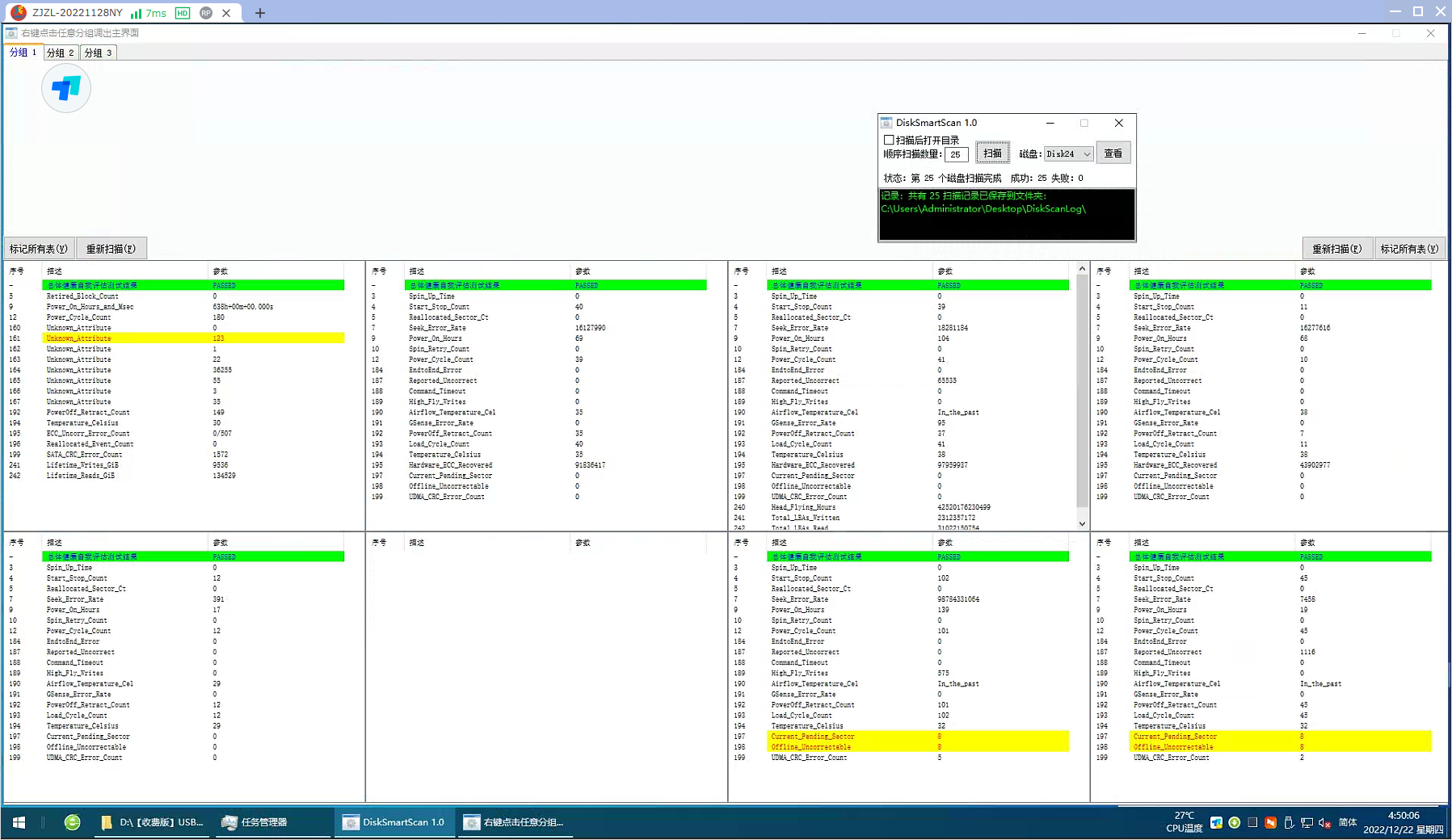
Task: Click the left 标记所有表(V) button
Action: pyautogui.click(x=39, y=249)
